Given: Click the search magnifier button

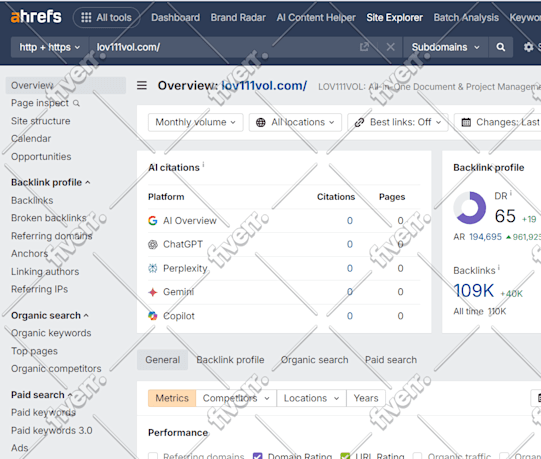Looking at the screenshot, I should (500, 47).
